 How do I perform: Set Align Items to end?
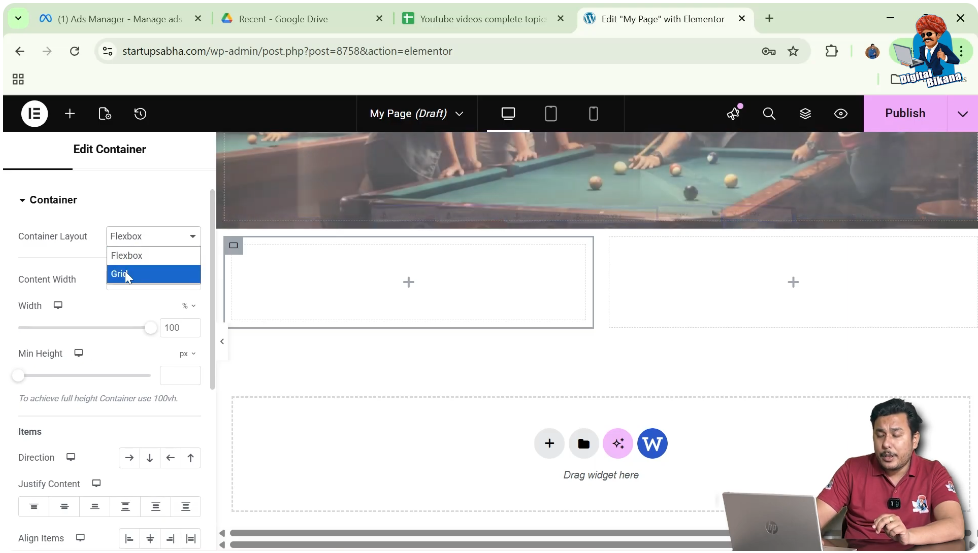170,538
